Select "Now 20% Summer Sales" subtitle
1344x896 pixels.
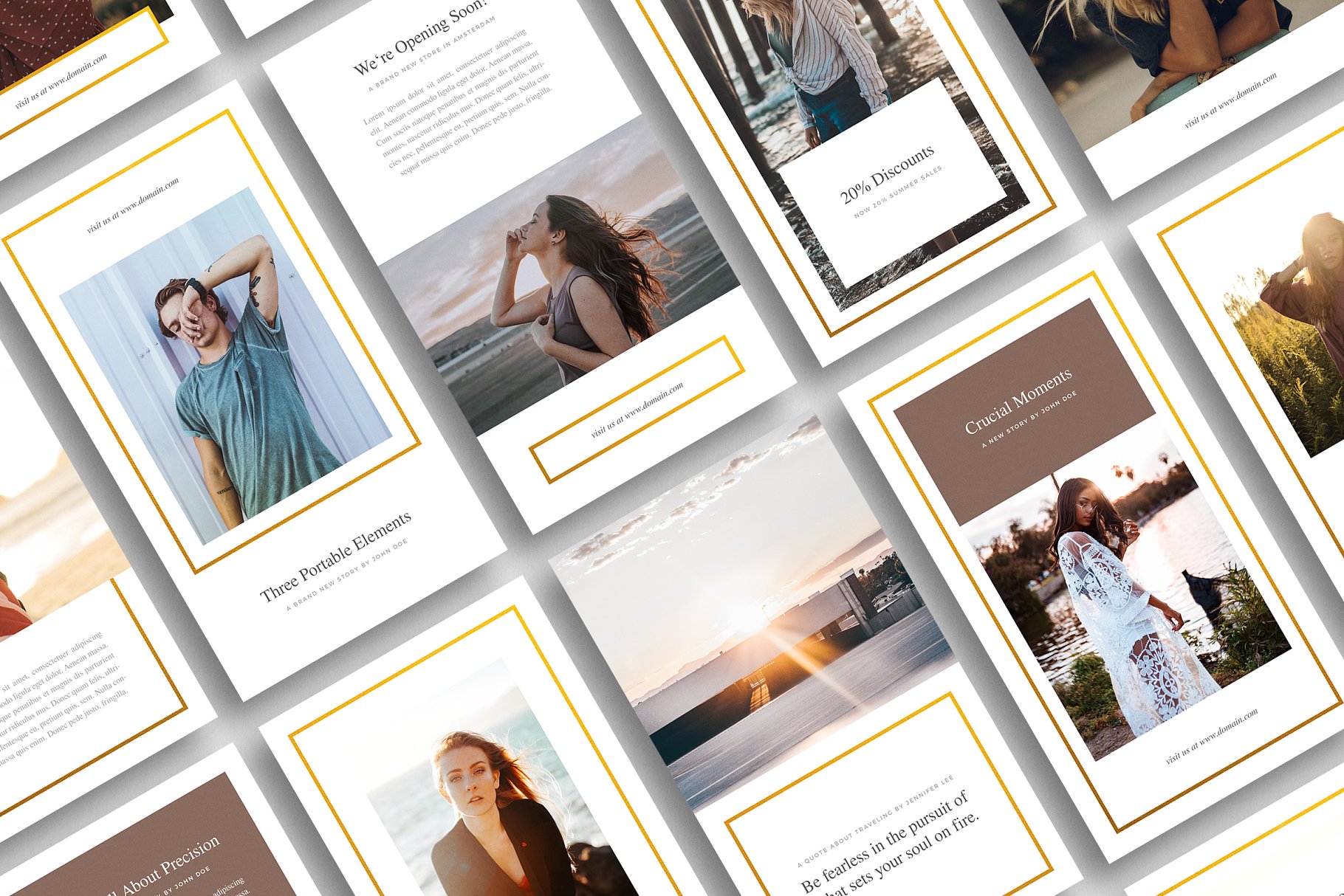pos(897,192)
